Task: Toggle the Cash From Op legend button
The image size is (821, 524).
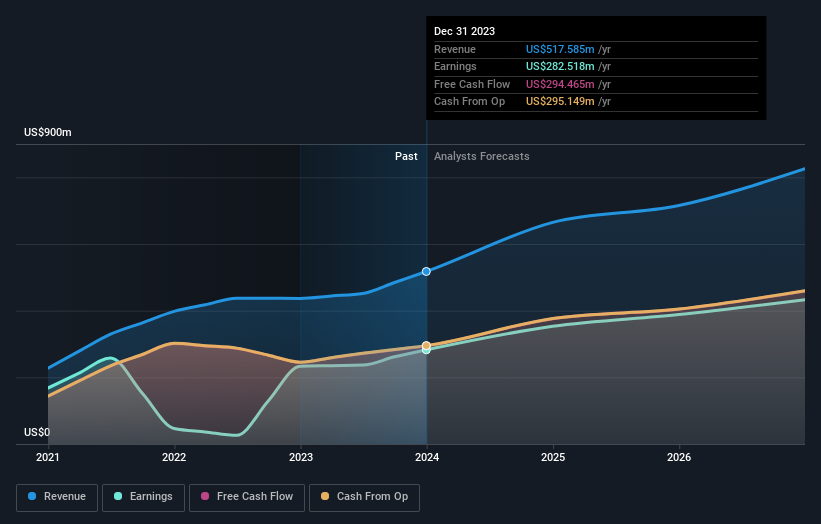Action: pos(364,497)
